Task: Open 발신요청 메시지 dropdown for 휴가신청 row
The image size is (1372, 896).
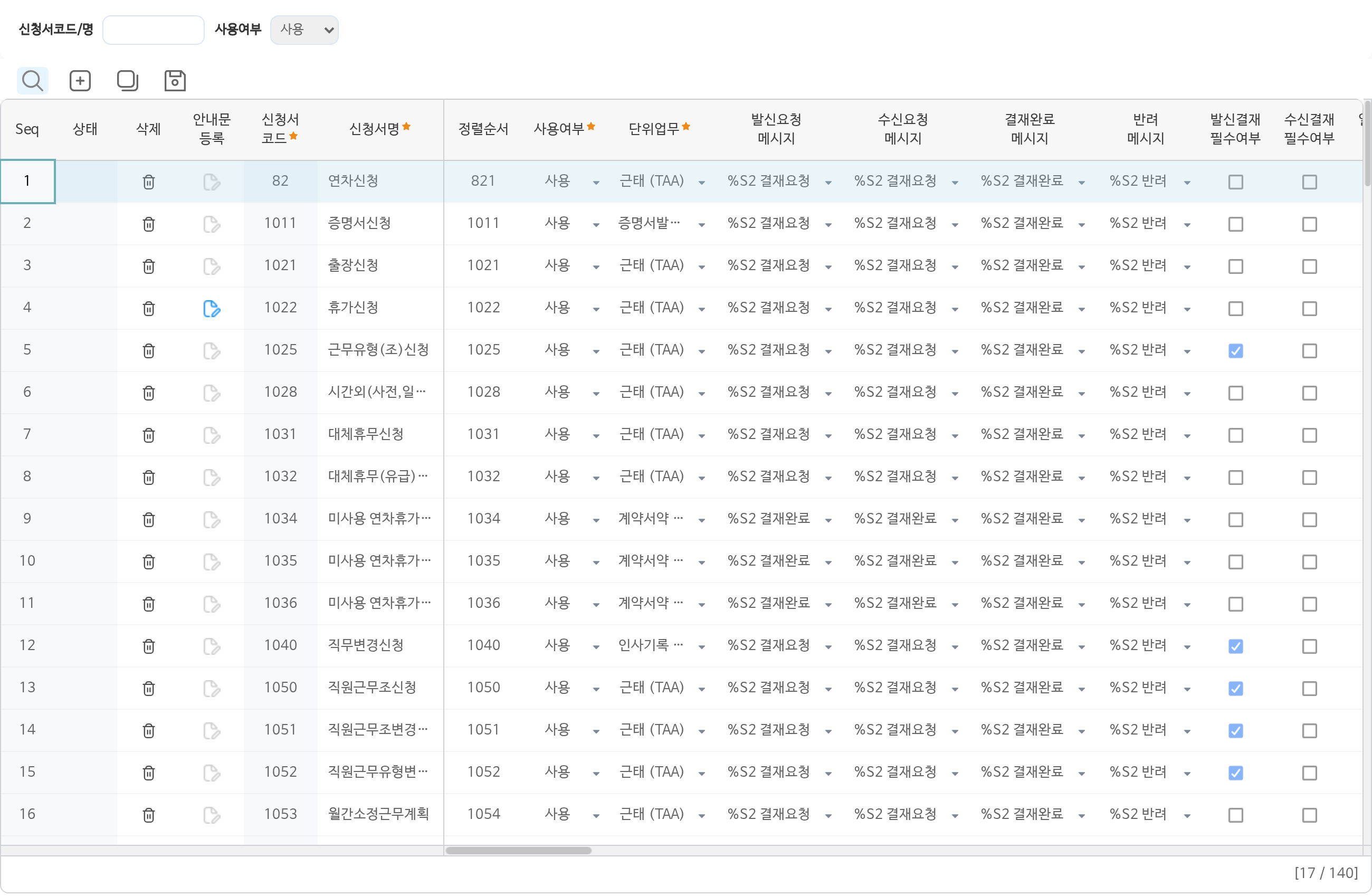Action: (x=828, y=309)
